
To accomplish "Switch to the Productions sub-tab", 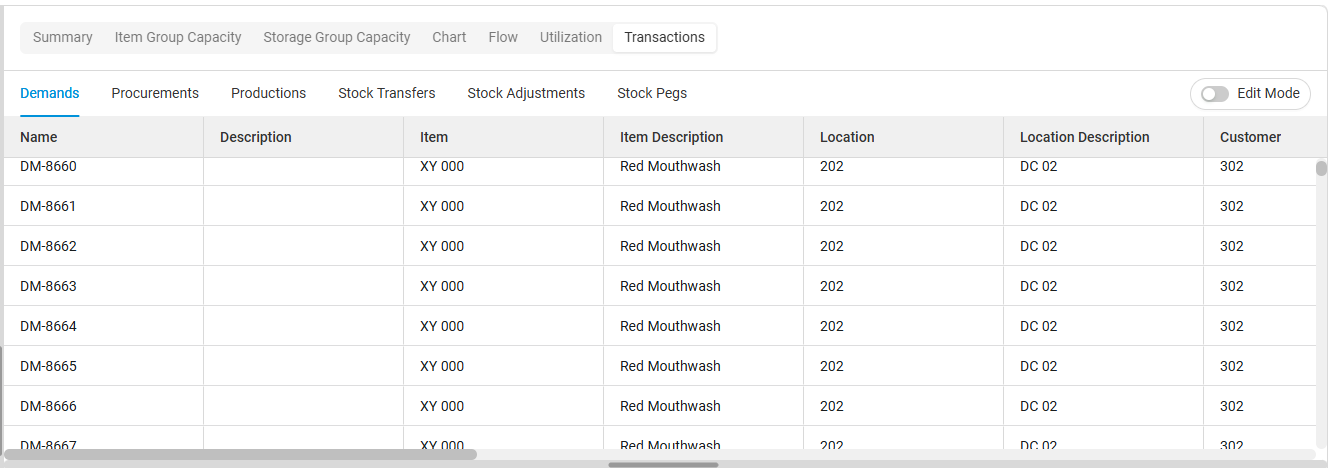I will point(268,94).
